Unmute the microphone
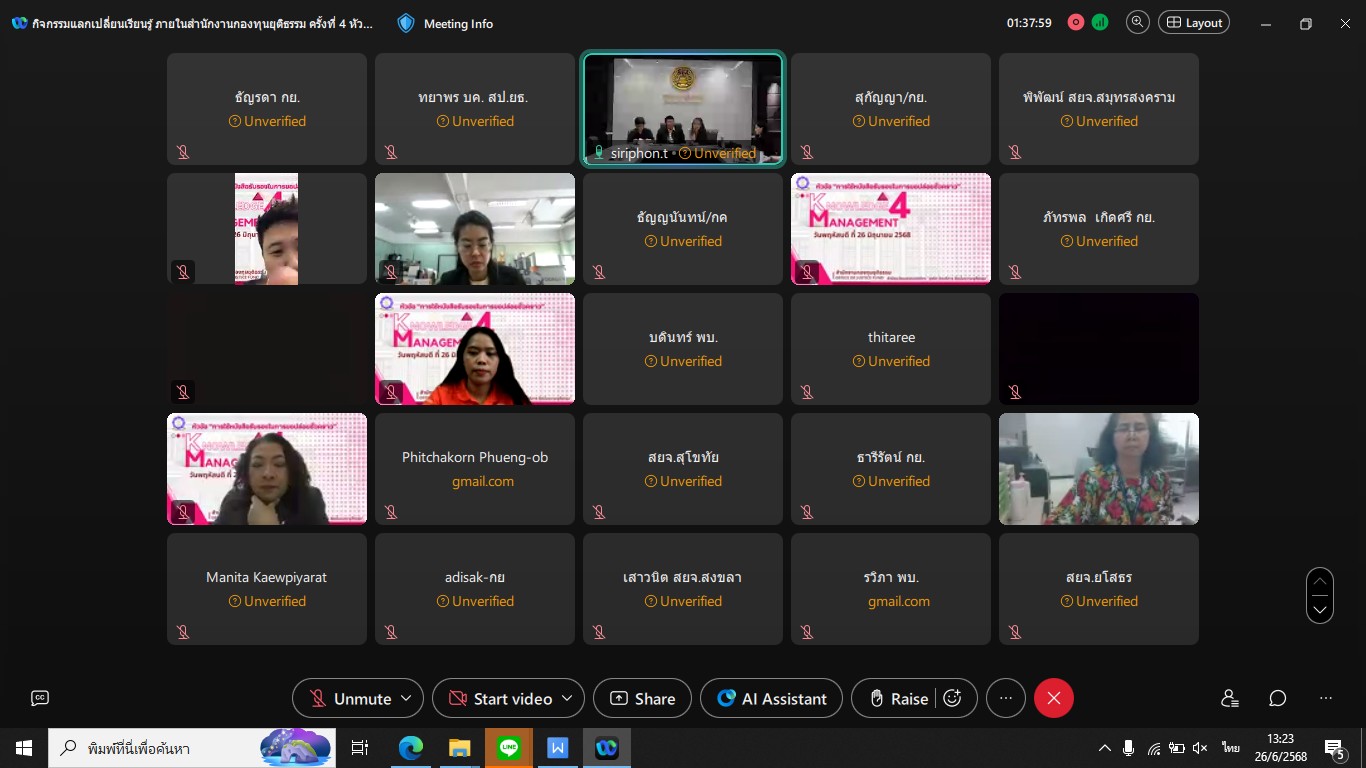The image size is (1366, 768). [349, 698]
